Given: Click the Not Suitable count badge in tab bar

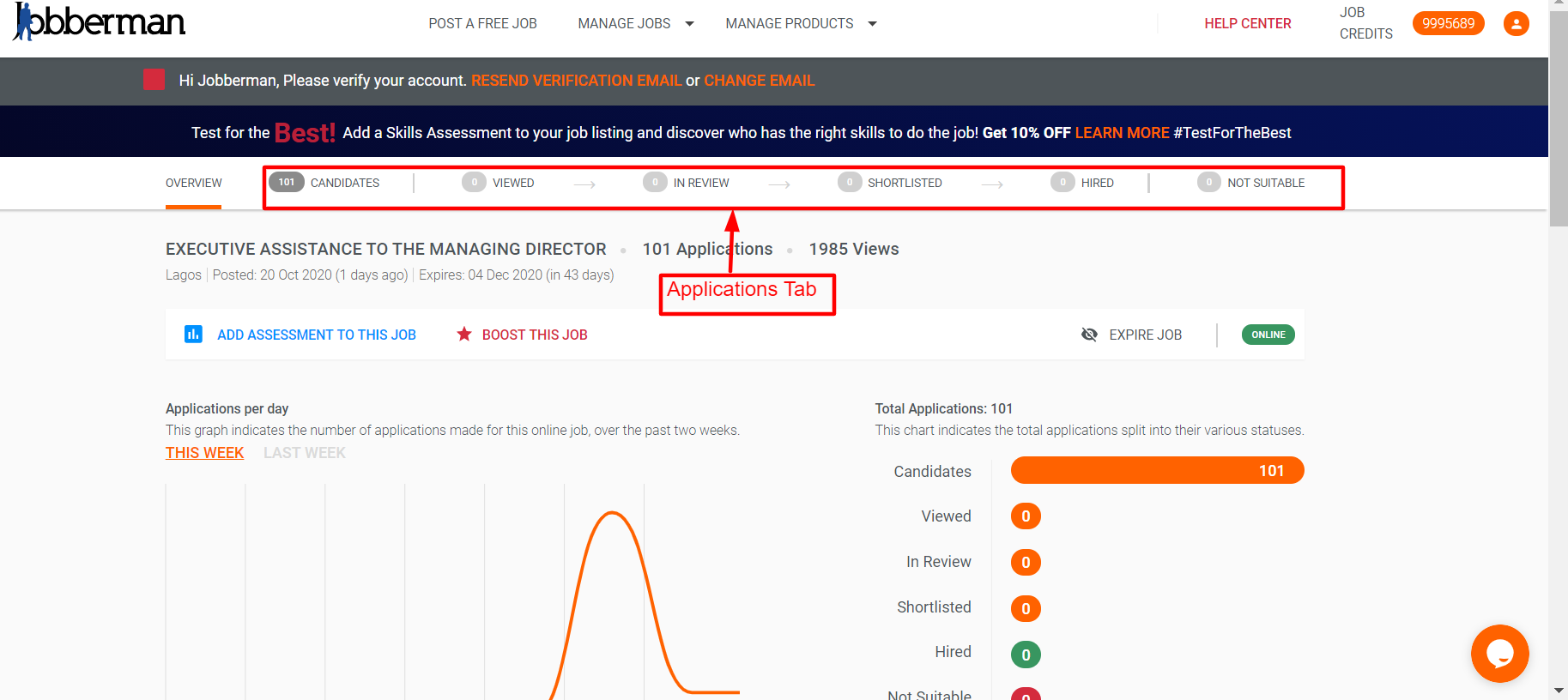Looking at the screenshot, I should point(1208,182).
